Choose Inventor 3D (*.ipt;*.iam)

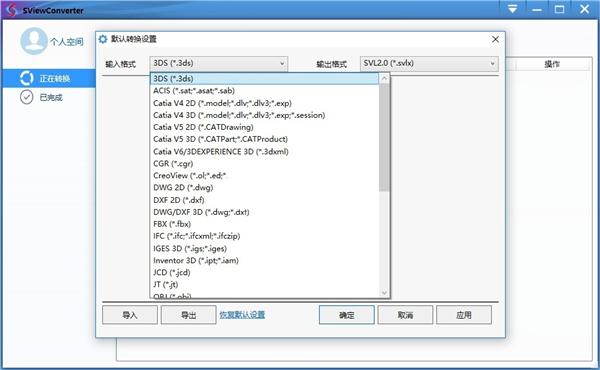(x=264, y=261)
